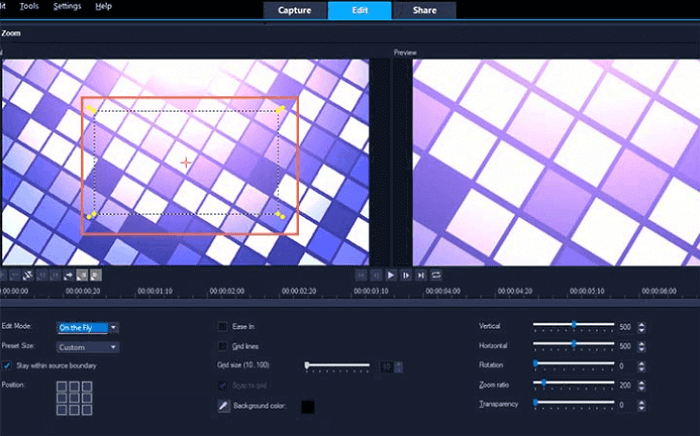Turn on the Grid lines checkbox
This screenshot has height=436, width=700.
pos(223,346)
